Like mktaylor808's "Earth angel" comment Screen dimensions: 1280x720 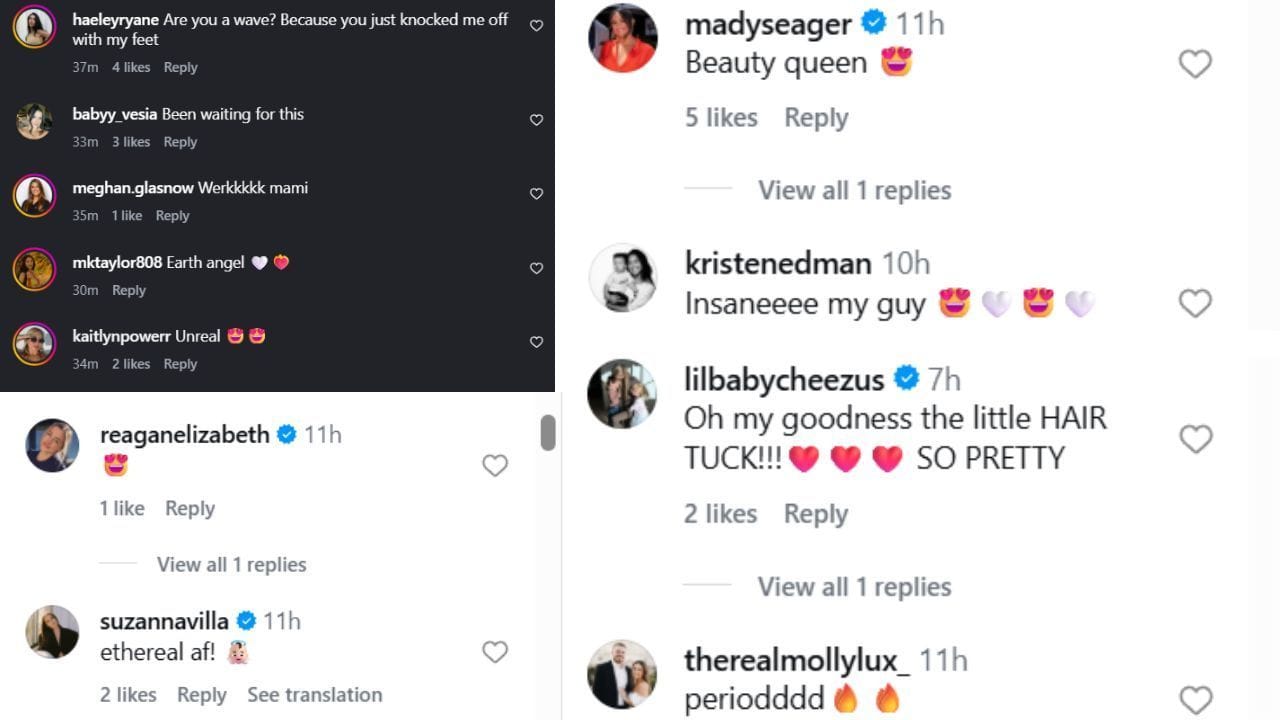pyautogui.click(x=536, y=268)
